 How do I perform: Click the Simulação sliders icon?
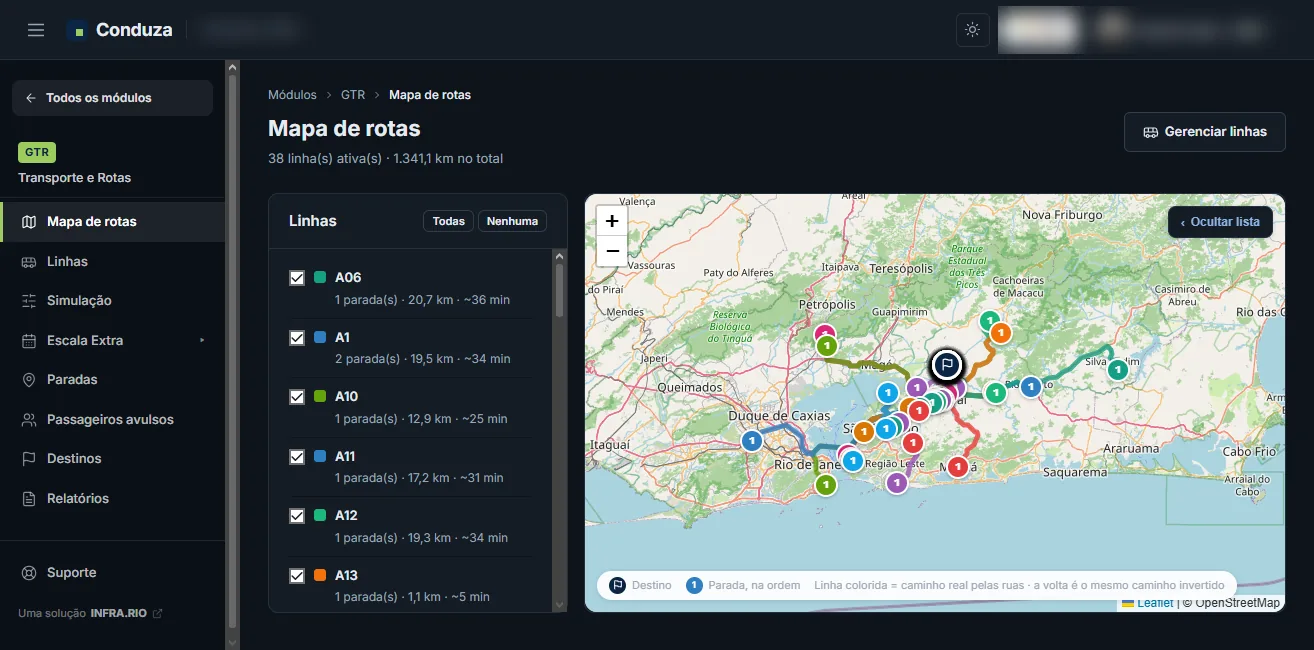tap(29, 301)
